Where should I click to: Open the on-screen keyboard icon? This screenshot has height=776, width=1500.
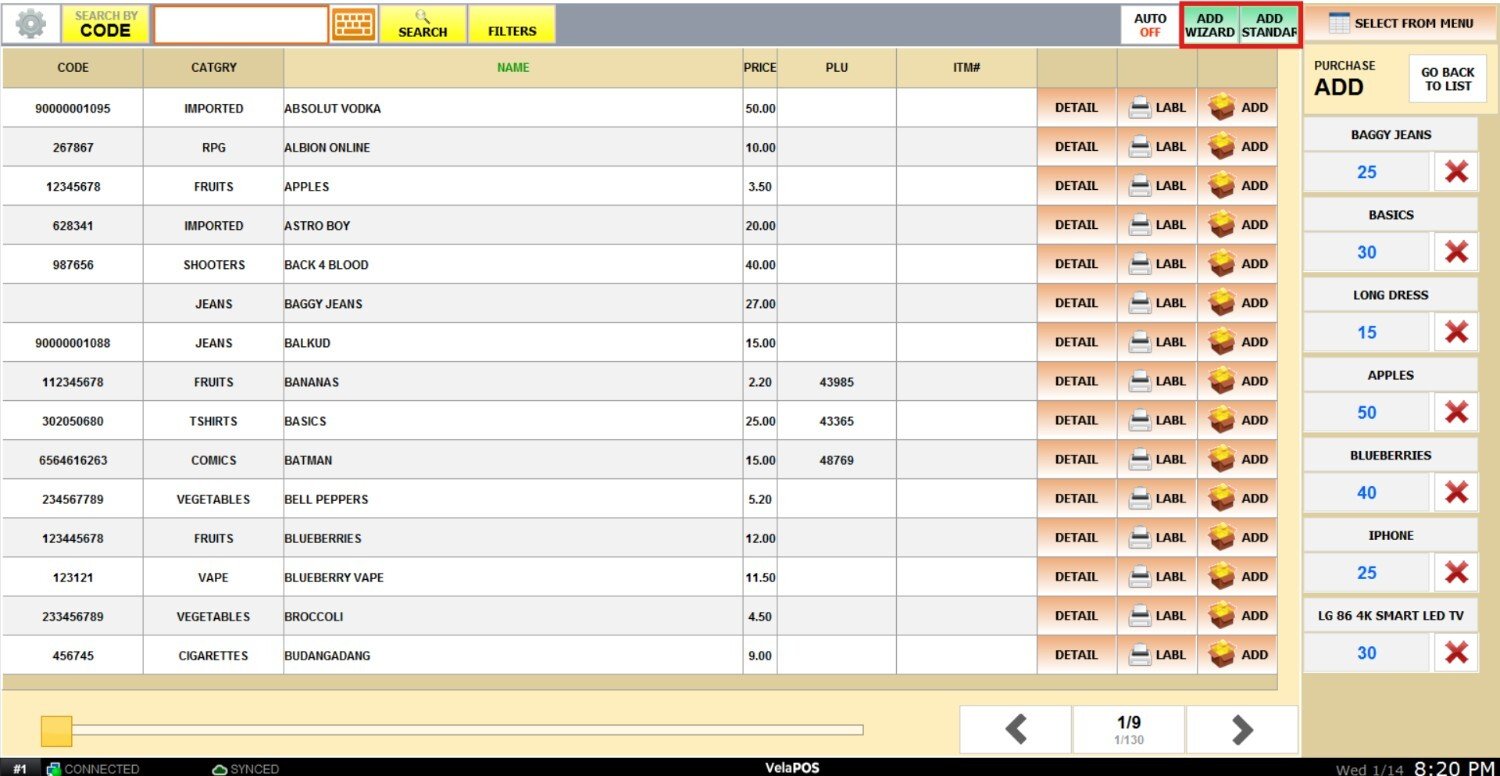[353, 24]
